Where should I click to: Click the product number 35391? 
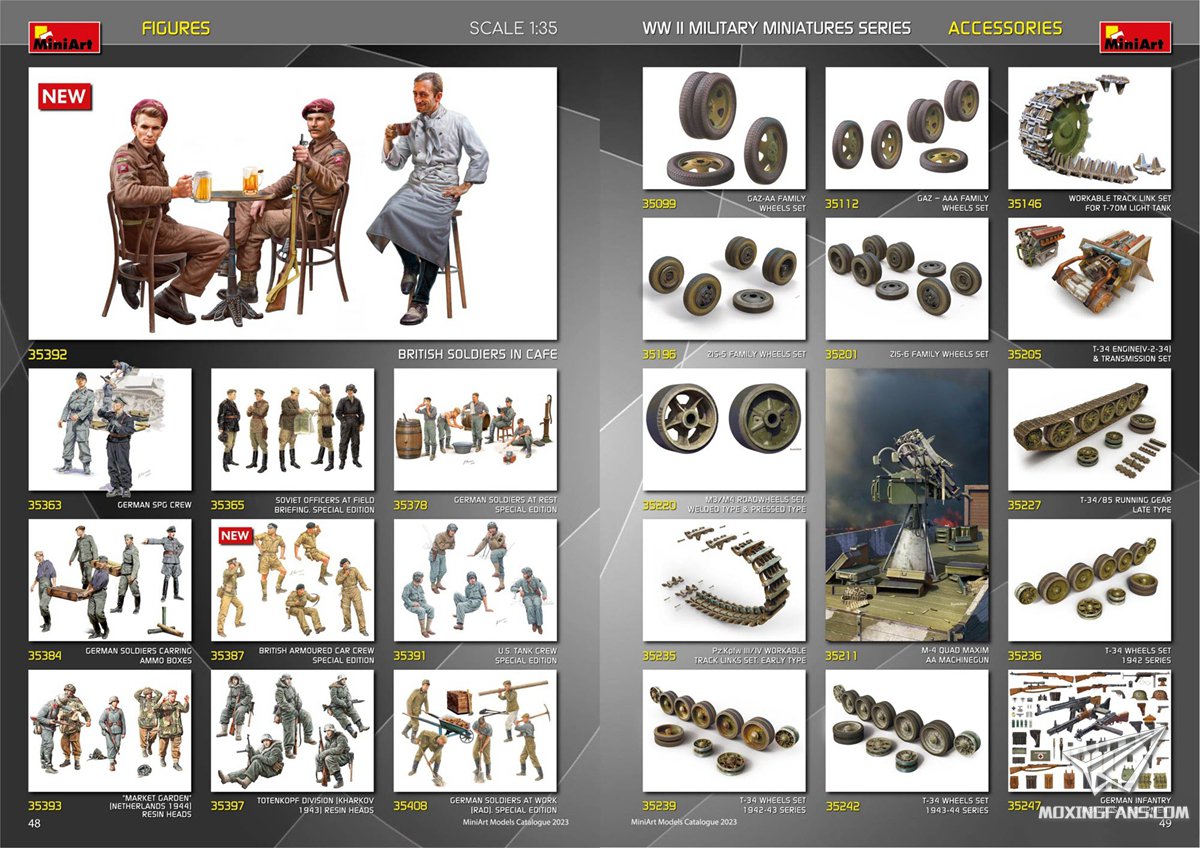[x=410, y=656]
